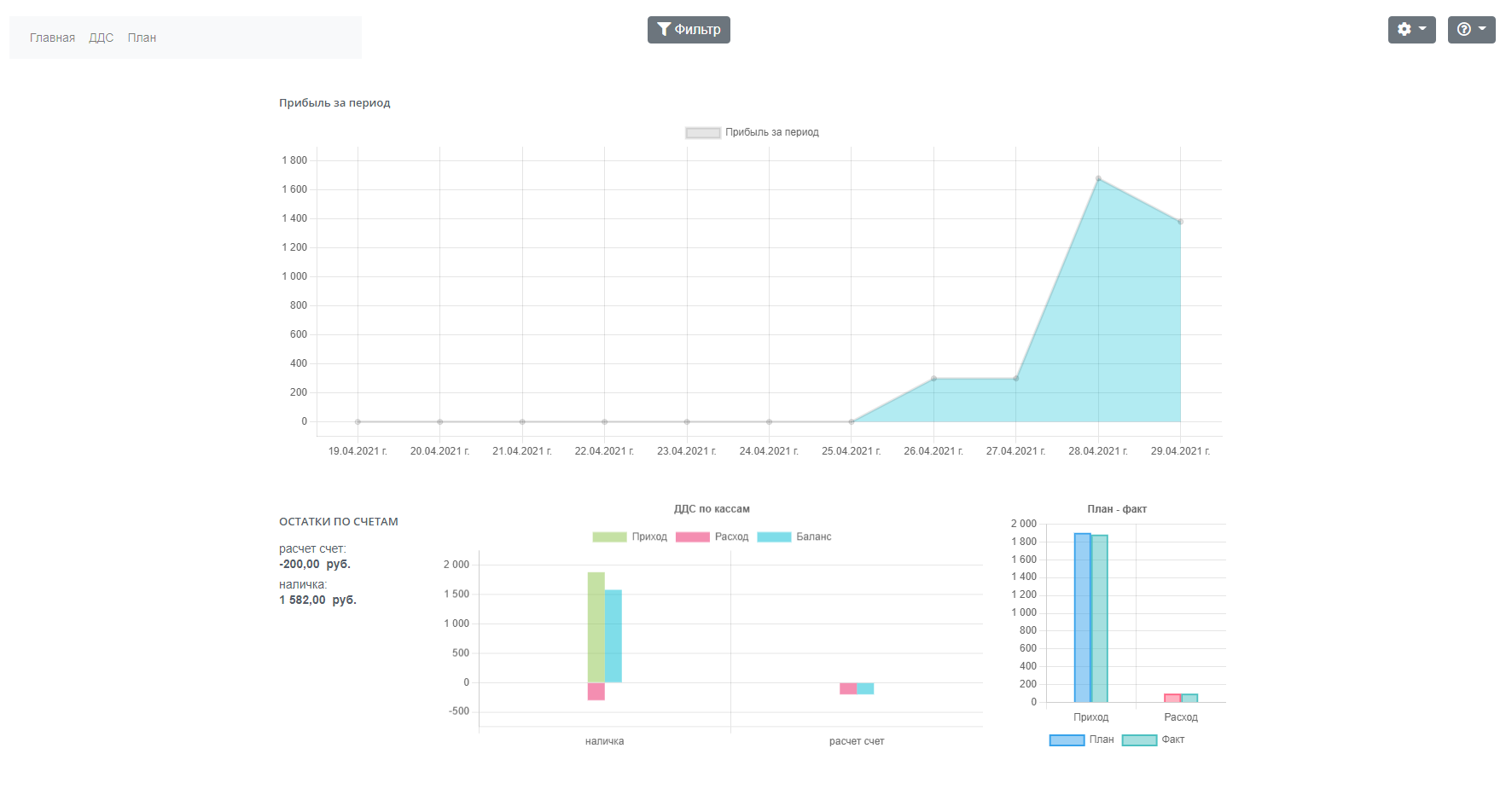Hide the Расход series in ДДС legend
The image size is (1506, 812).
(x=712, y=536)
